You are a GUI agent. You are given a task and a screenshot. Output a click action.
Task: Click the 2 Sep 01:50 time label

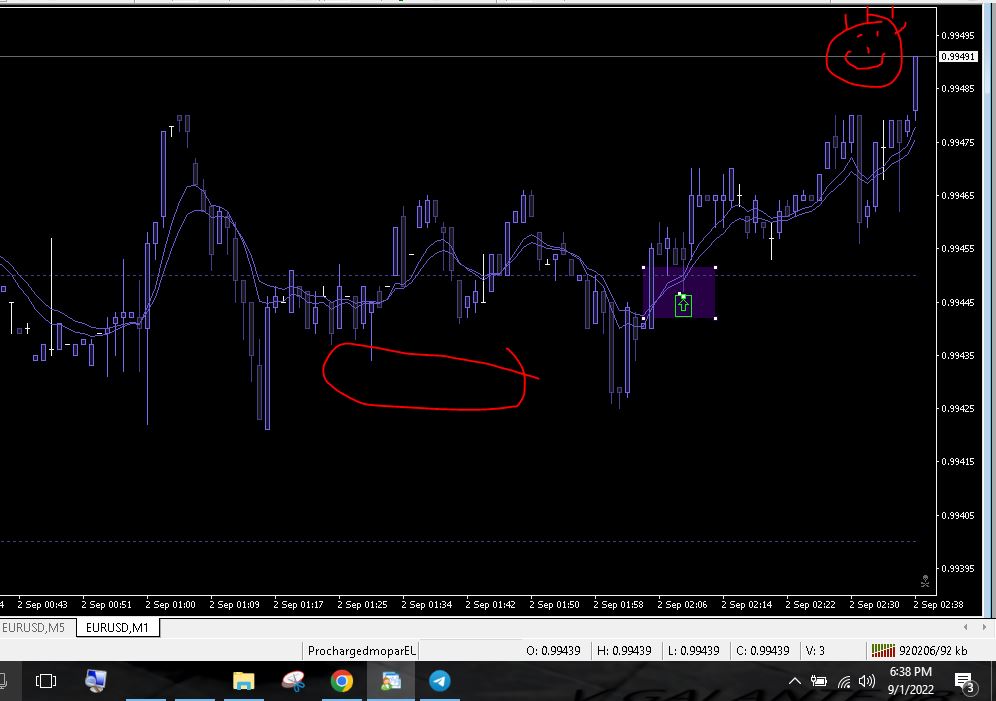(x=555, y=604)
